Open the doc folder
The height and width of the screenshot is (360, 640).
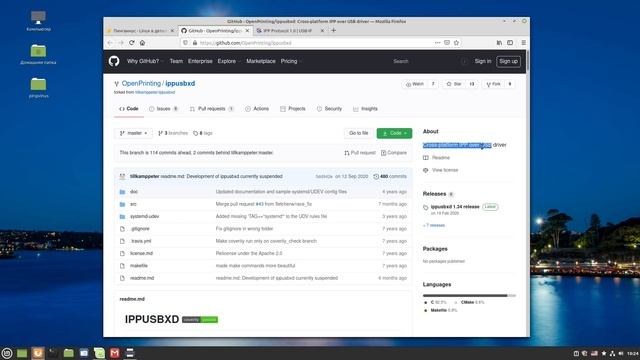point(134,191)
